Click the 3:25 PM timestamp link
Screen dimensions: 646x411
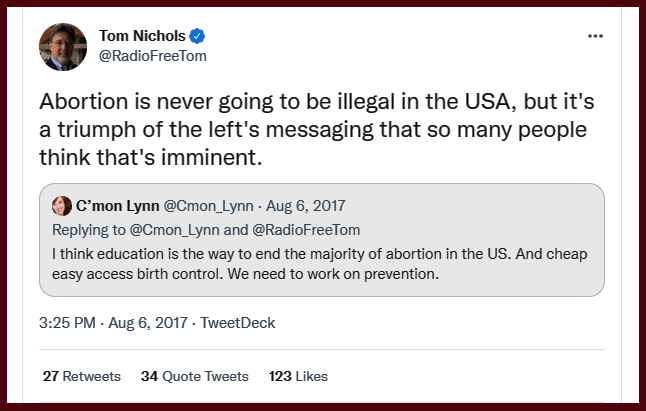point(67,323)
